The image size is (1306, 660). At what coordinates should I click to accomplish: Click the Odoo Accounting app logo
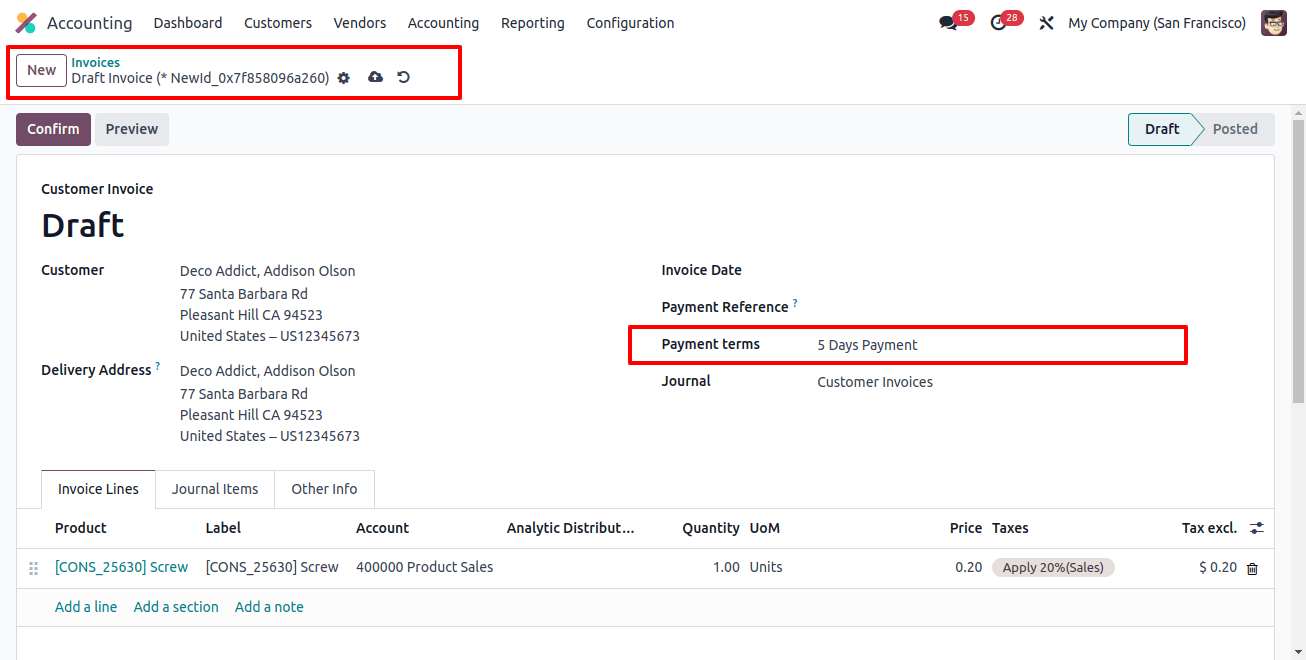26,23
